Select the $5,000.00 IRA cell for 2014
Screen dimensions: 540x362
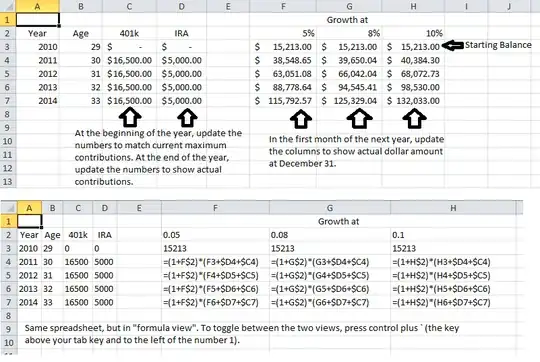tap(181, 101)
